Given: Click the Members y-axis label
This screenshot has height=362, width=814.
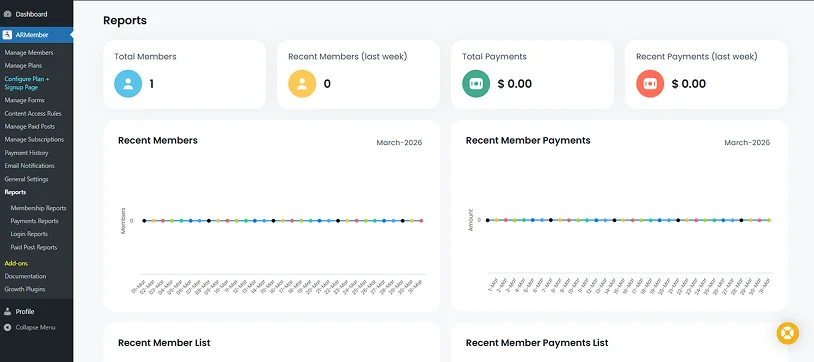Looking at the screenshot, I should 124,221.
